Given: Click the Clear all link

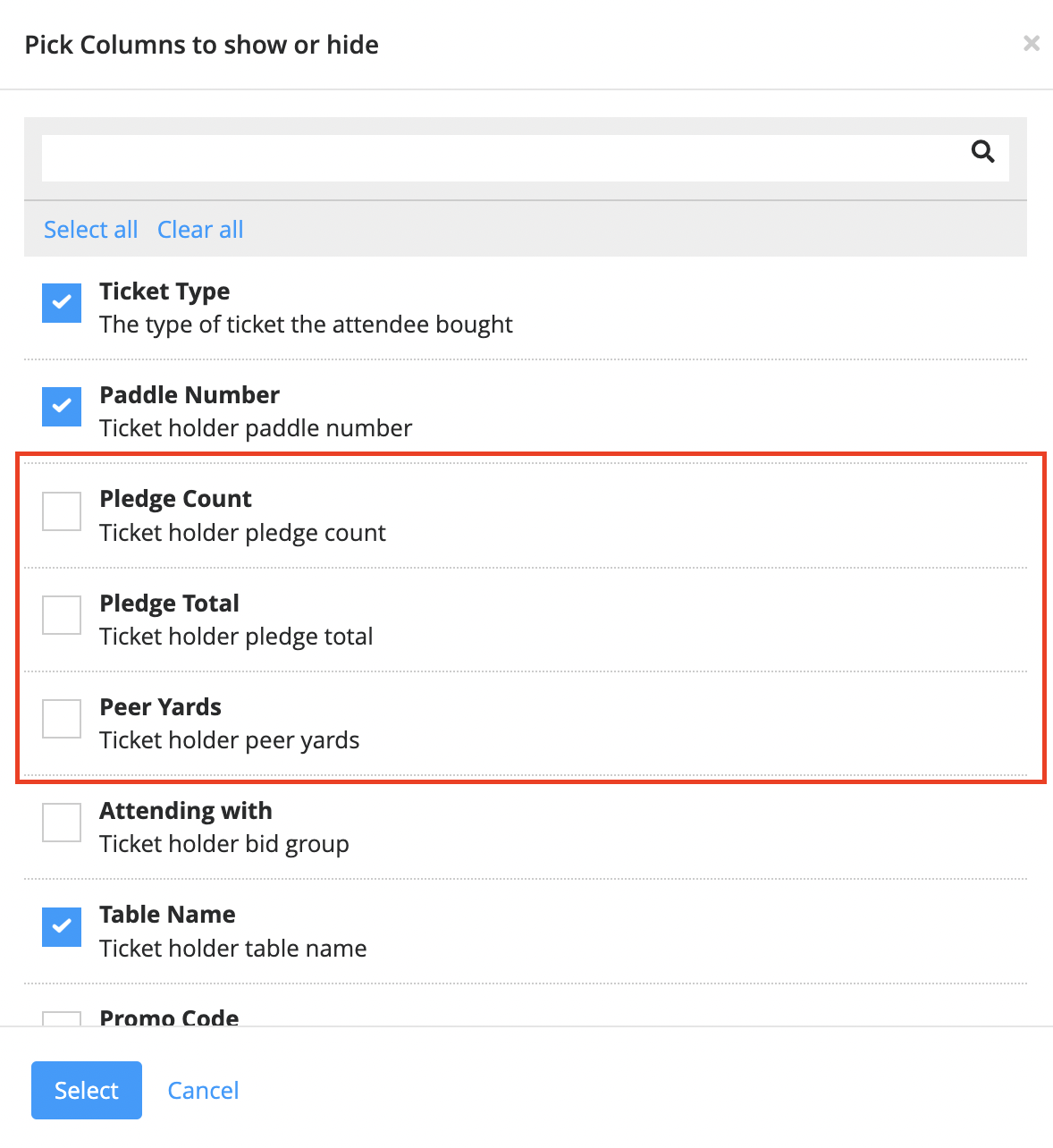Looking at the screenshot, I should [x=200, y=230].
